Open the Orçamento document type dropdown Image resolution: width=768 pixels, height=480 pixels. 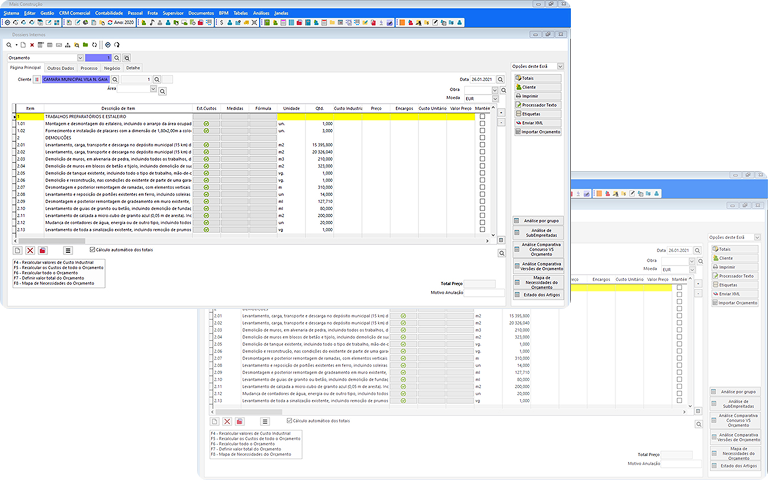pyautogui.click(x=76, y=58)
